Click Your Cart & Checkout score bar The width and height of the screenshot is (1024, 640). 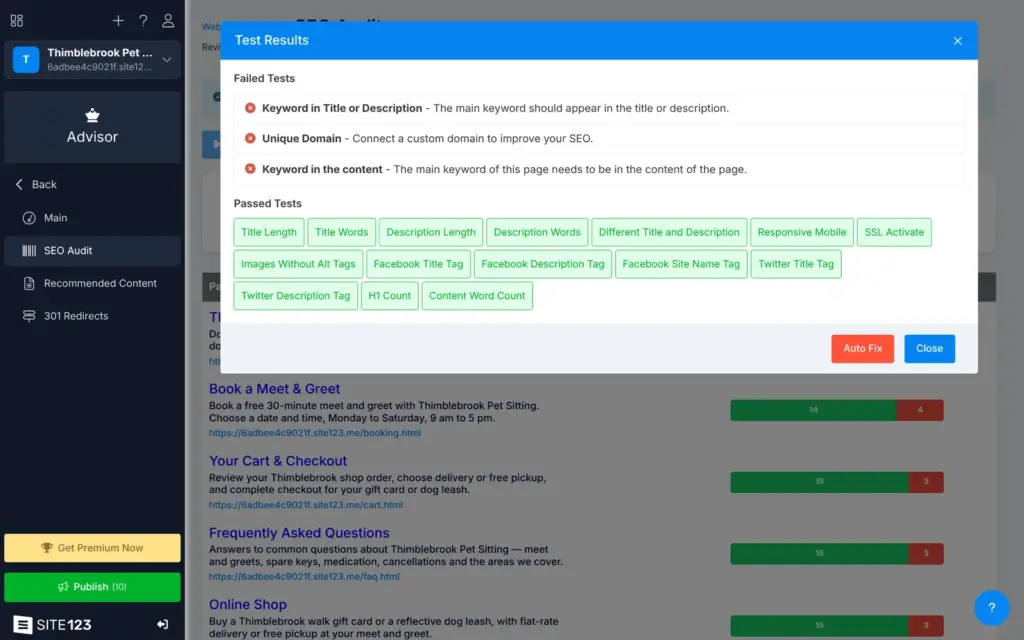click(837, 482)
